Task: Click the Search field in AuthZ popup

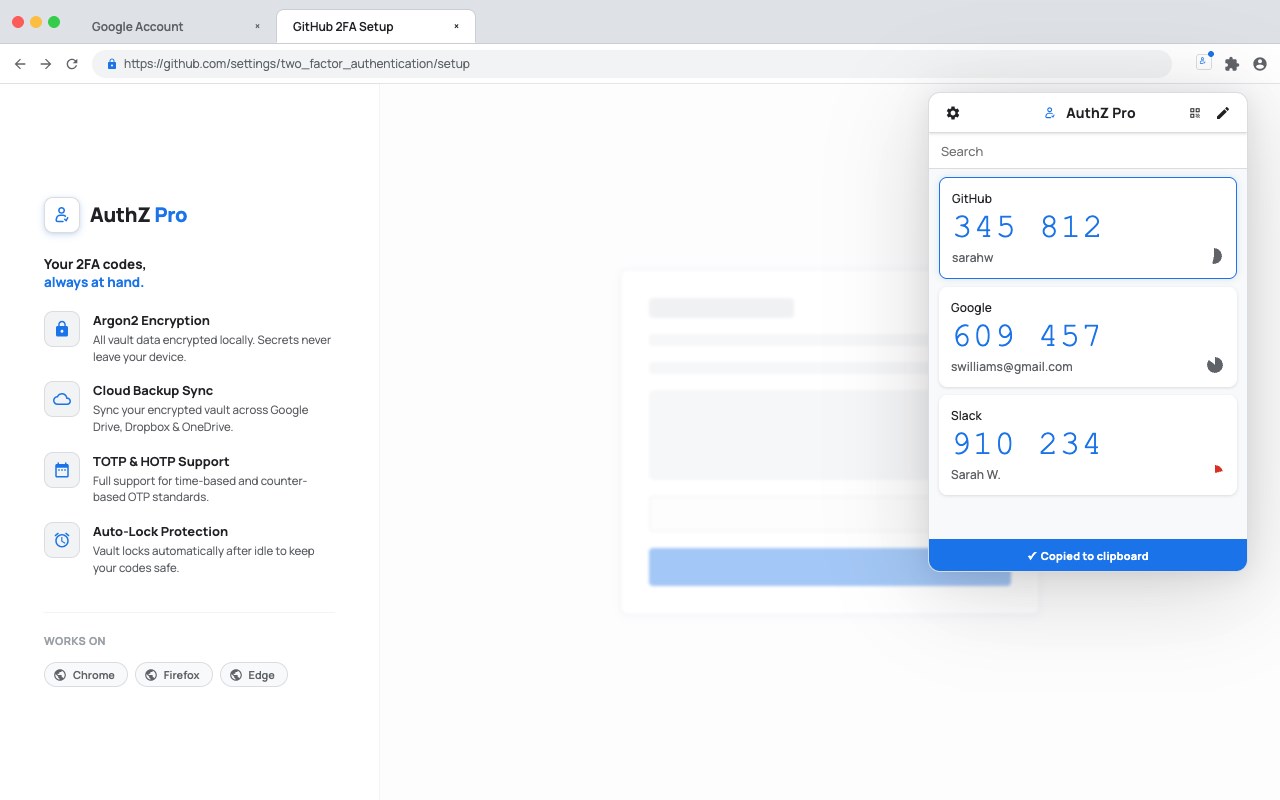Action: pyautogui.click(x=1088, y=151)
